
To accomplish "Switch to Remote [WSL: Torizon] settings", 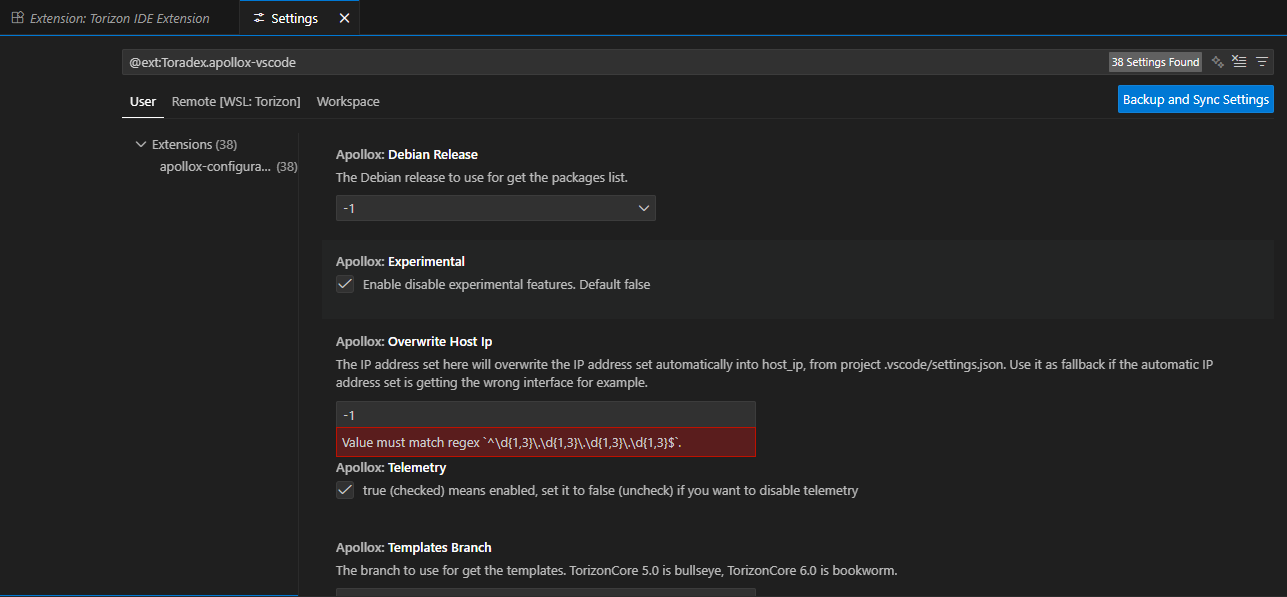I will point(236,101).
